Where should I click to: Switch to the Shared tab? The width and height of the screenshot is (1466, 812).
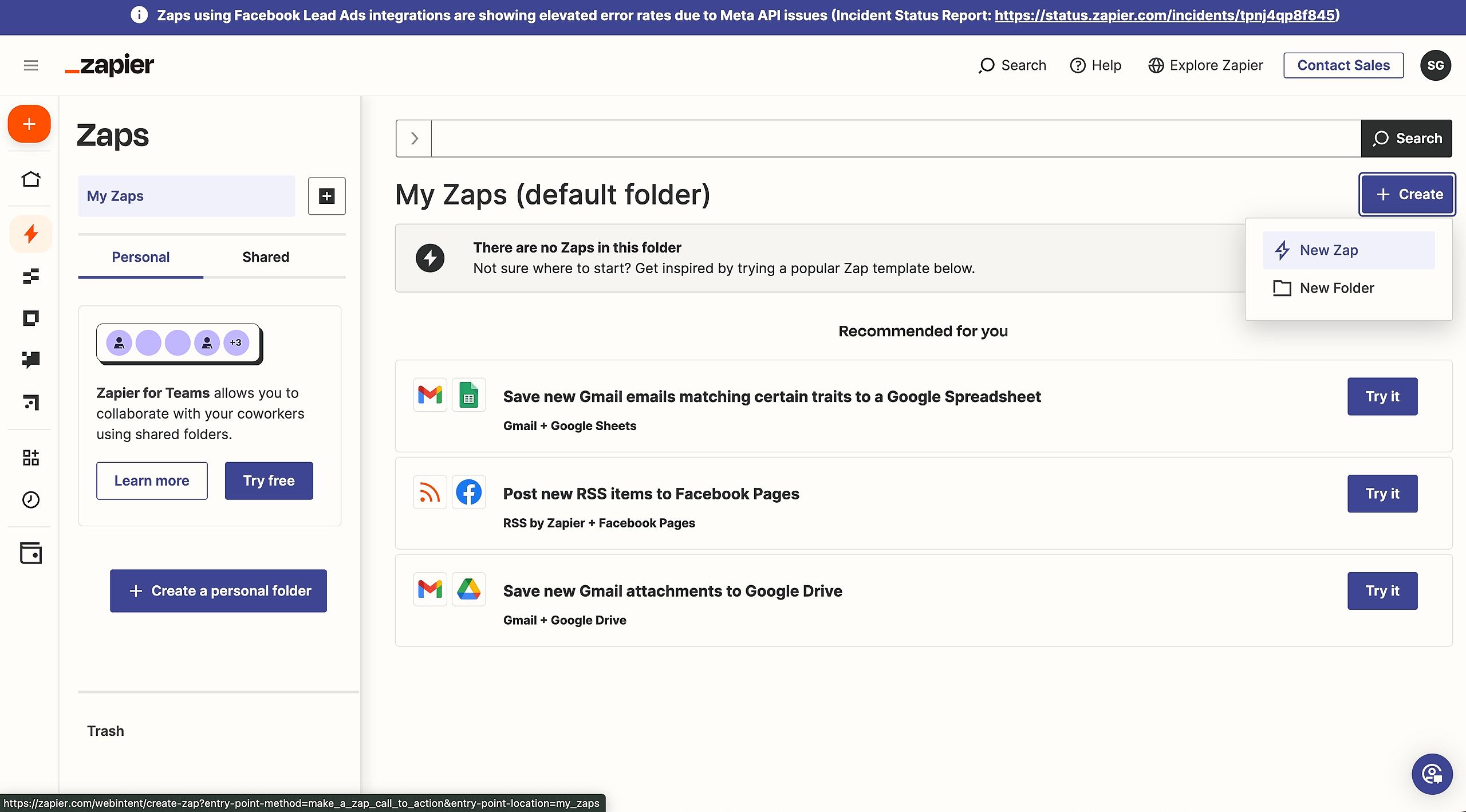(265, 257)
